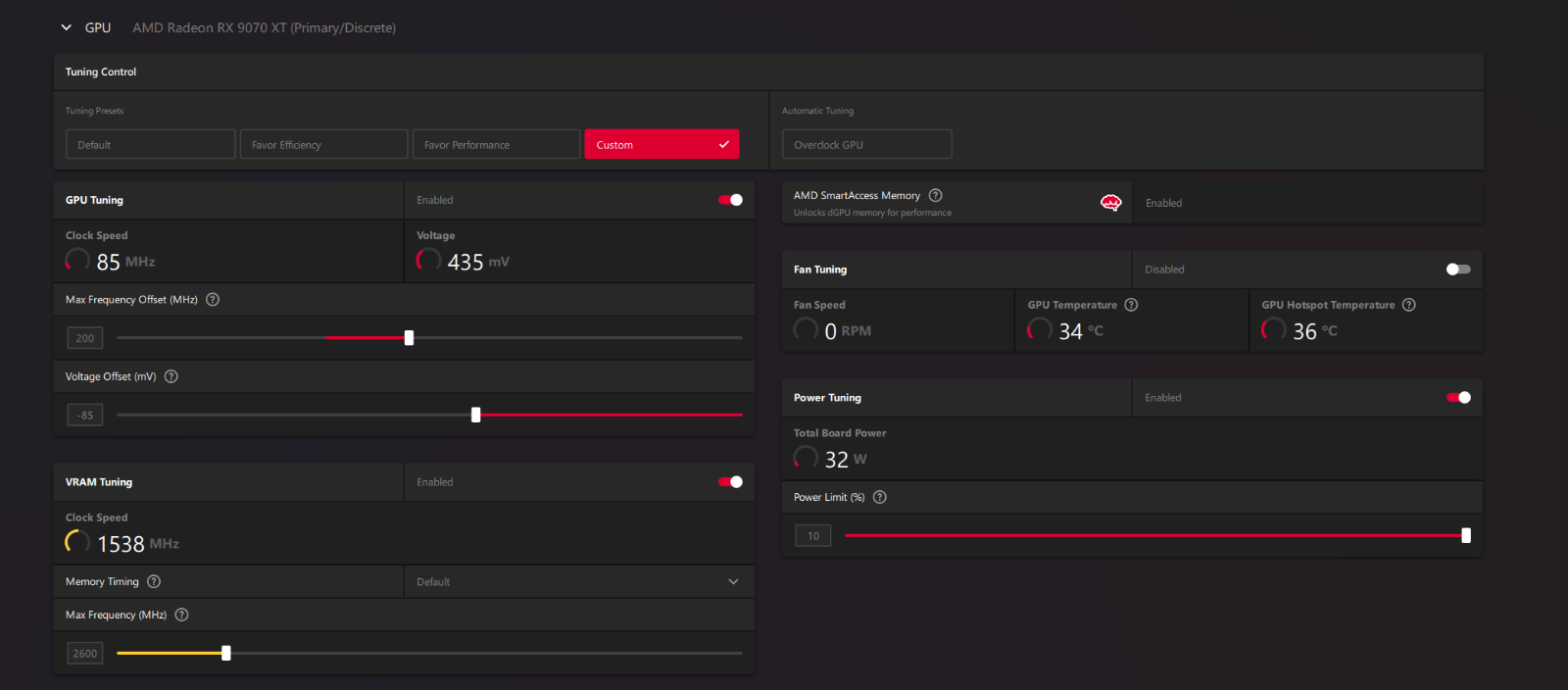Image resolution: width=1568 pixels, height=690 pixels.
Task: Collapse the GPU section chevron
Action: pyautogui.click(x=66, y=27)
